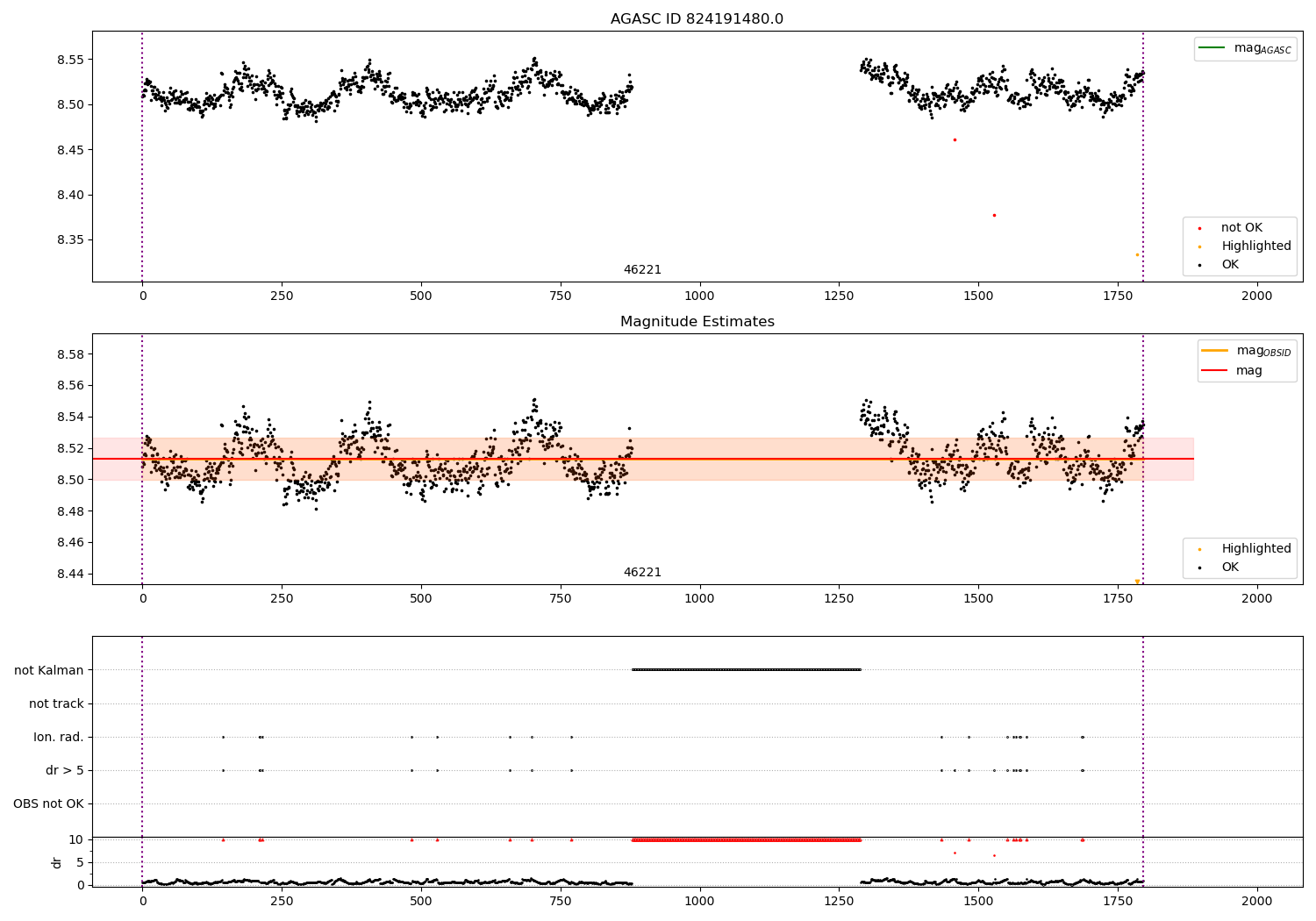The height and width of the screenshot is (921, 1316).
Task: Click the orange highlighted point in the top plot
Action: coord(1137,254)
